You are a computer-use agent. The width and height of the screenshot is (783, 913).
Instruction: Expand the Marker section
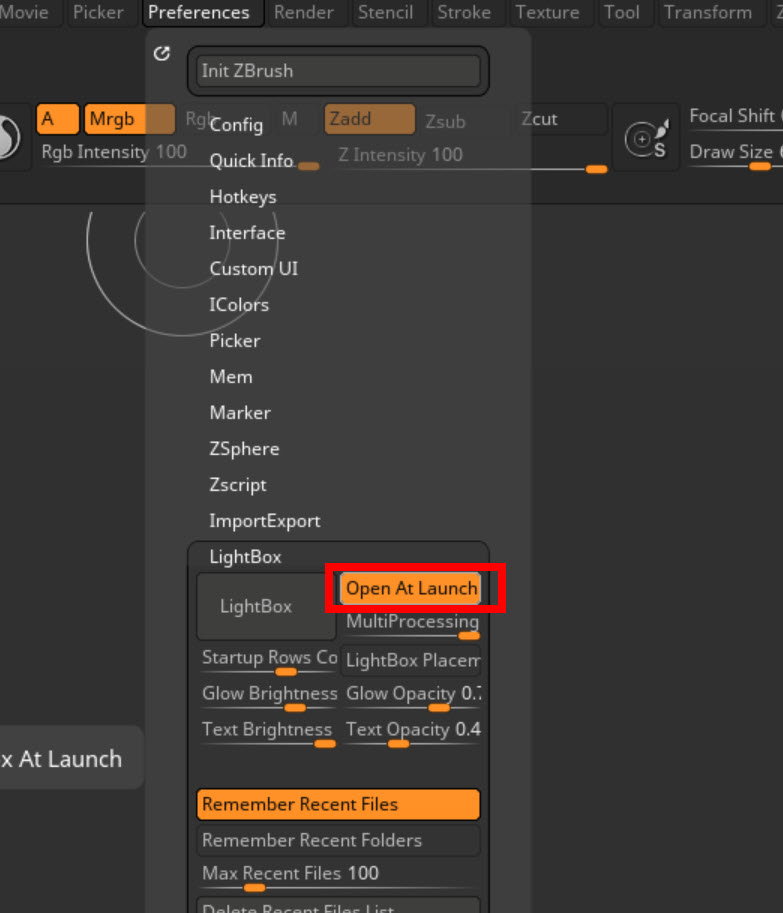tap(240, 413)
